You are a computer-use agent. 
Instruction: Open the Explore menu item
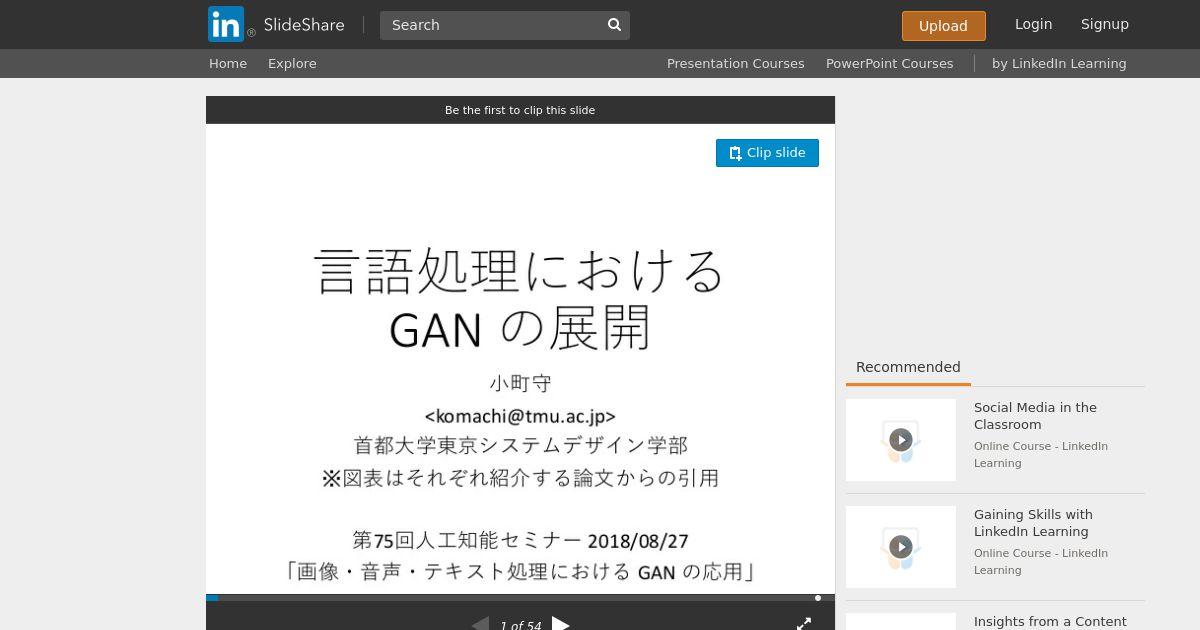(x=292, y=63)
